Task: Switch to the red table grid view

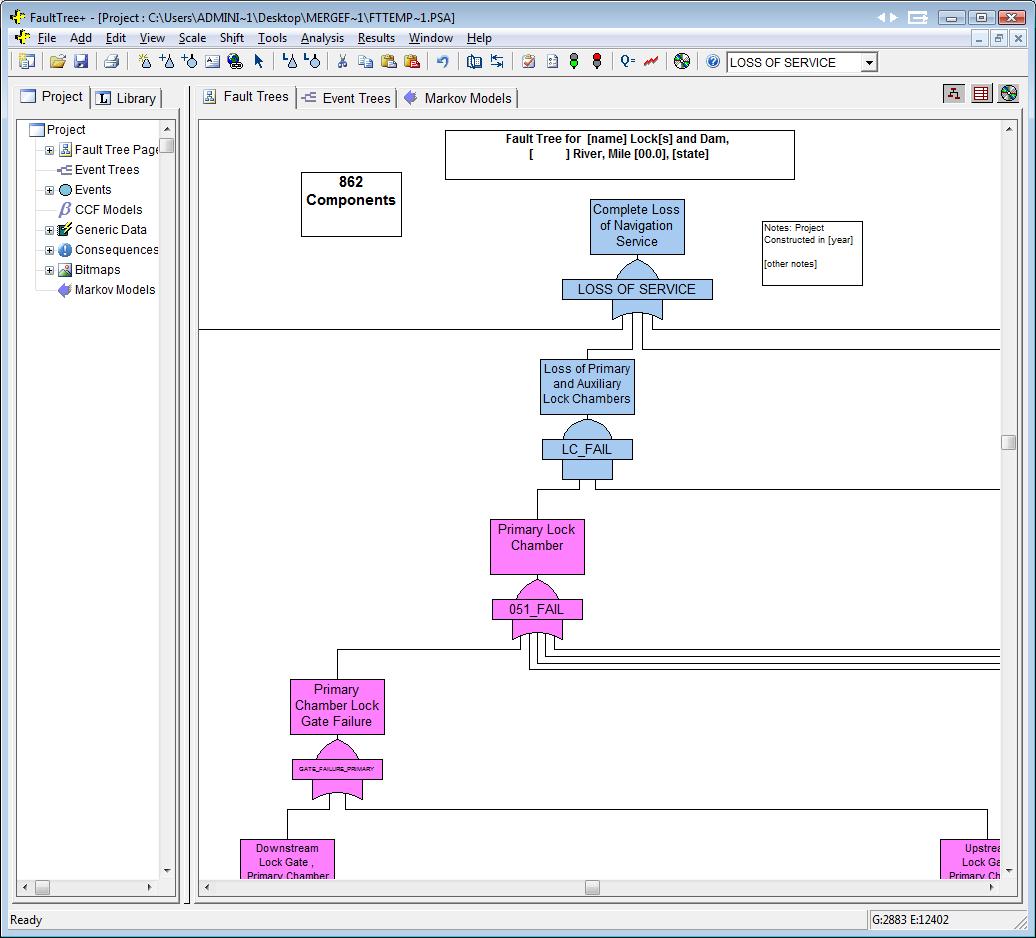Action: pos(981,93)
